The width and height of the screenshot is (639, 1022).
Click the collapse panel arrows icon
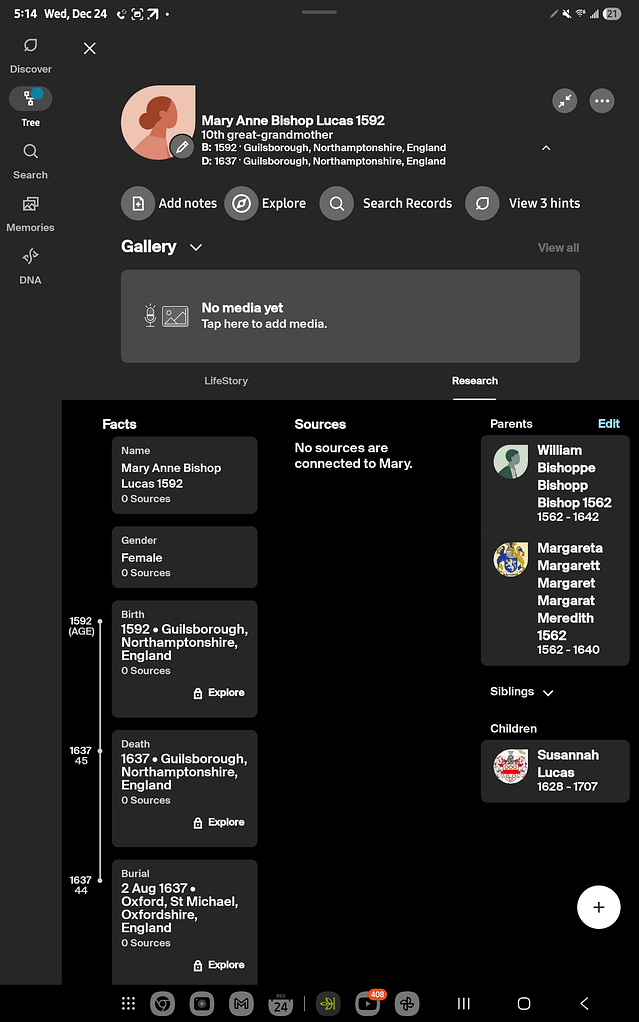point(565,101)
